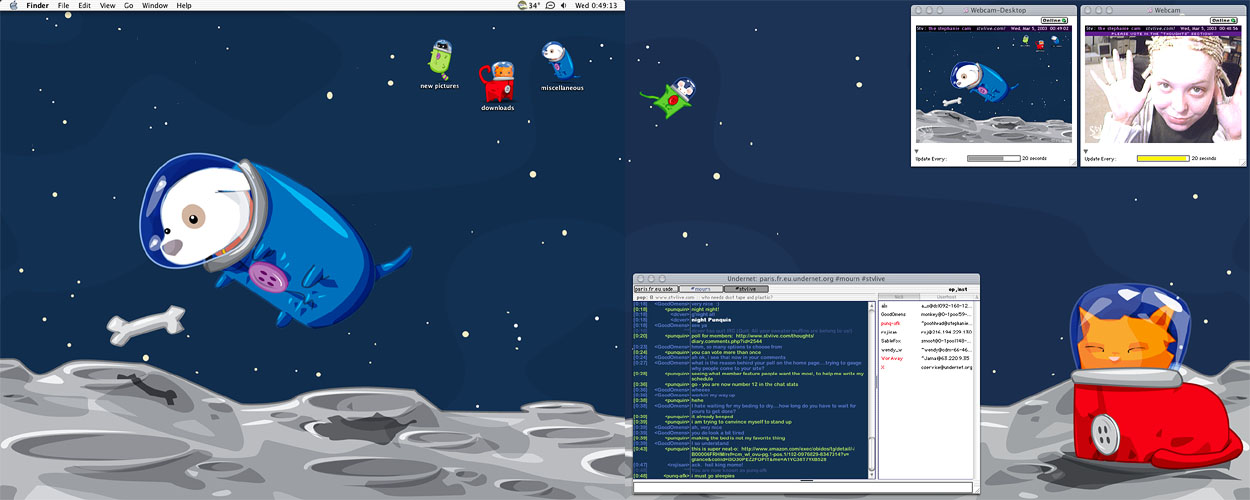
Task: Click the volume speaker icon in menu bar
Action: tap(563, 5)
